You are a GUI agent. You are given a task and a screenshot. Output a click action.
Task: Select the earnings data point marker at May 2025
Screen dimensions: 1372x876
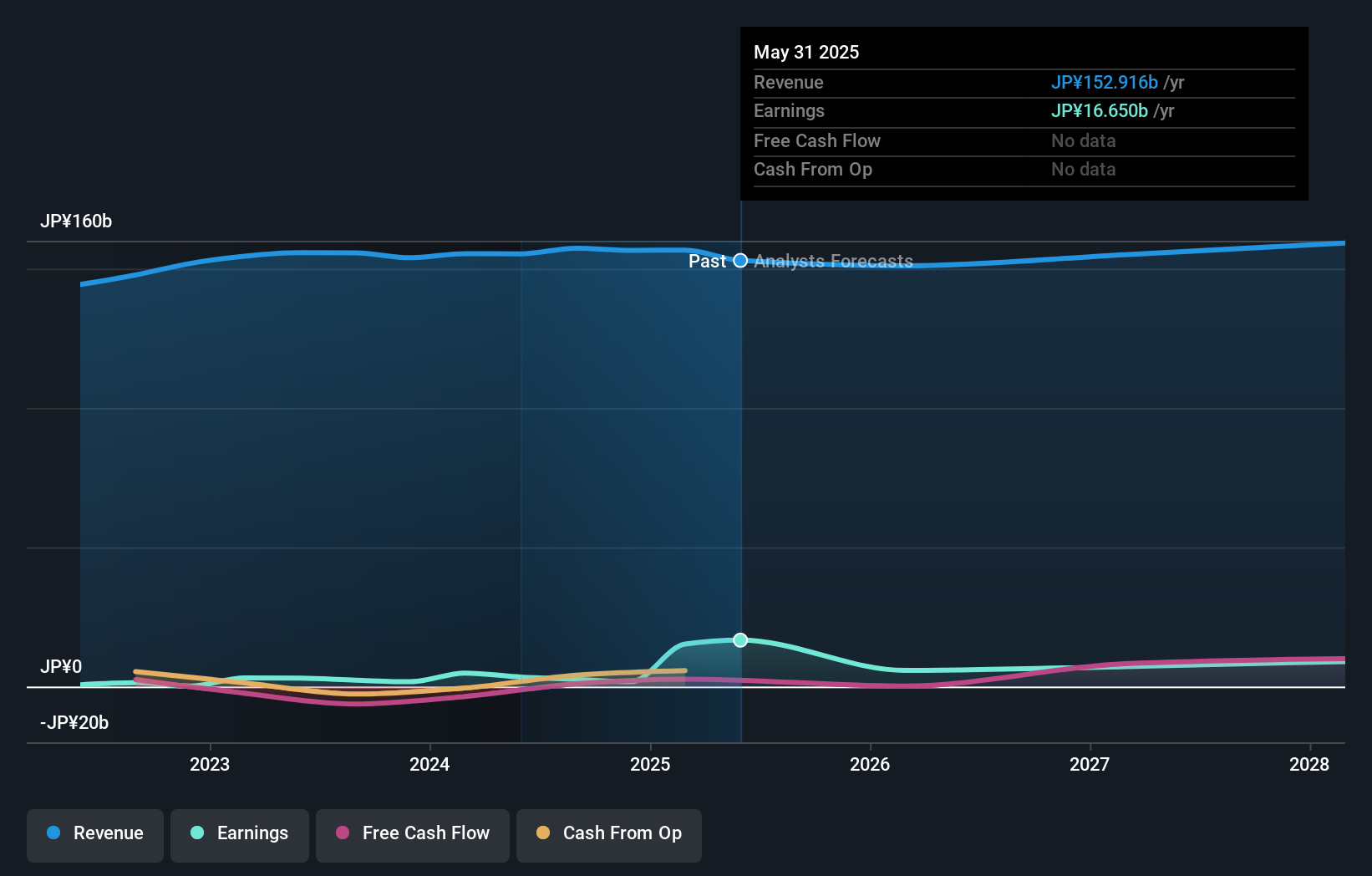click(x=740, y=640)
